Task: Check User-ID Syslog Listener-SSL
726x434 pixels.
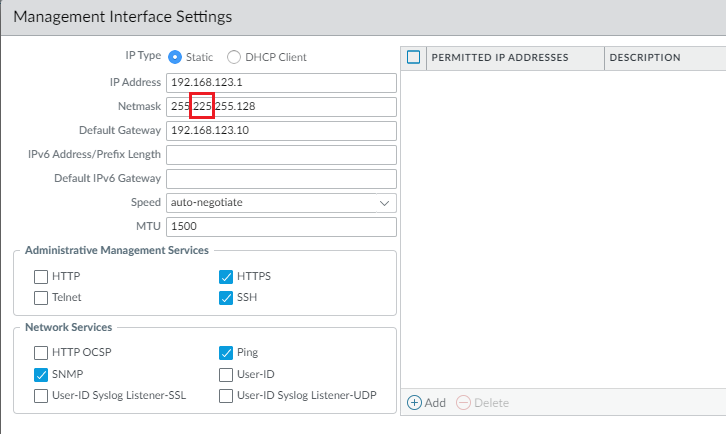Action: (x=41, y=395)
